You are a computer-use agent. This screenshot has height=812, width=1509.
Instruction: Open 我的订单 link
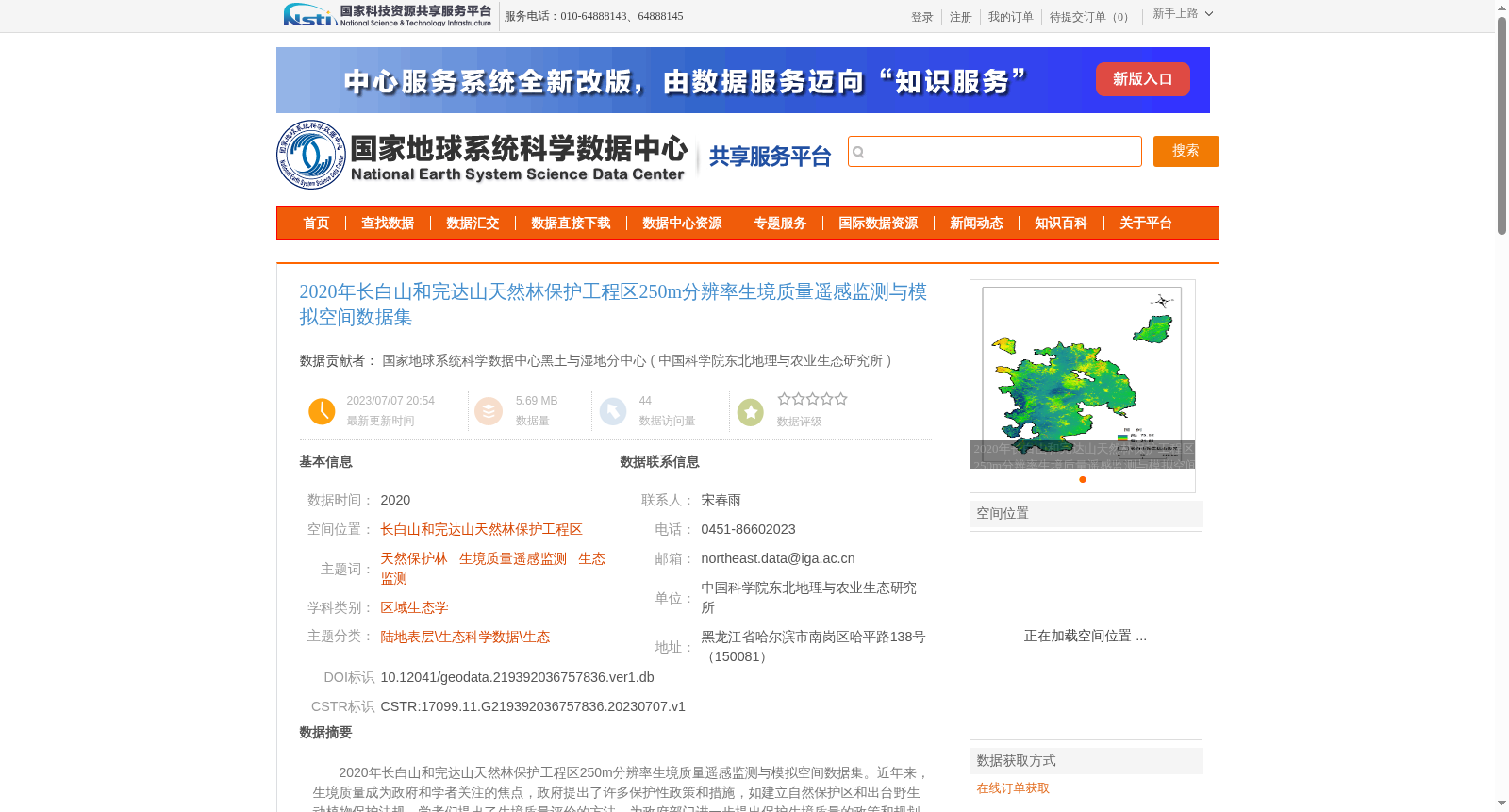tap(1011, 17)
